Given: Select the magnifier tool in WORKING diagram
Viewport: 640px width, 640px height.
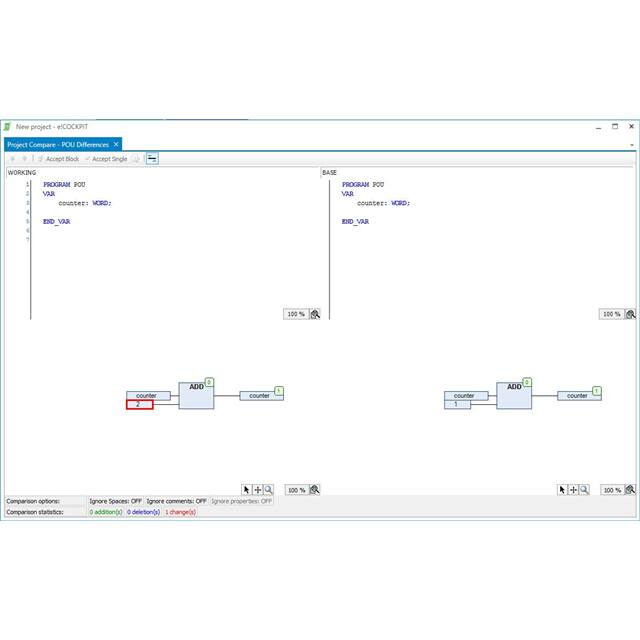Looking at the screenshot, I should (x=268, y=490).
